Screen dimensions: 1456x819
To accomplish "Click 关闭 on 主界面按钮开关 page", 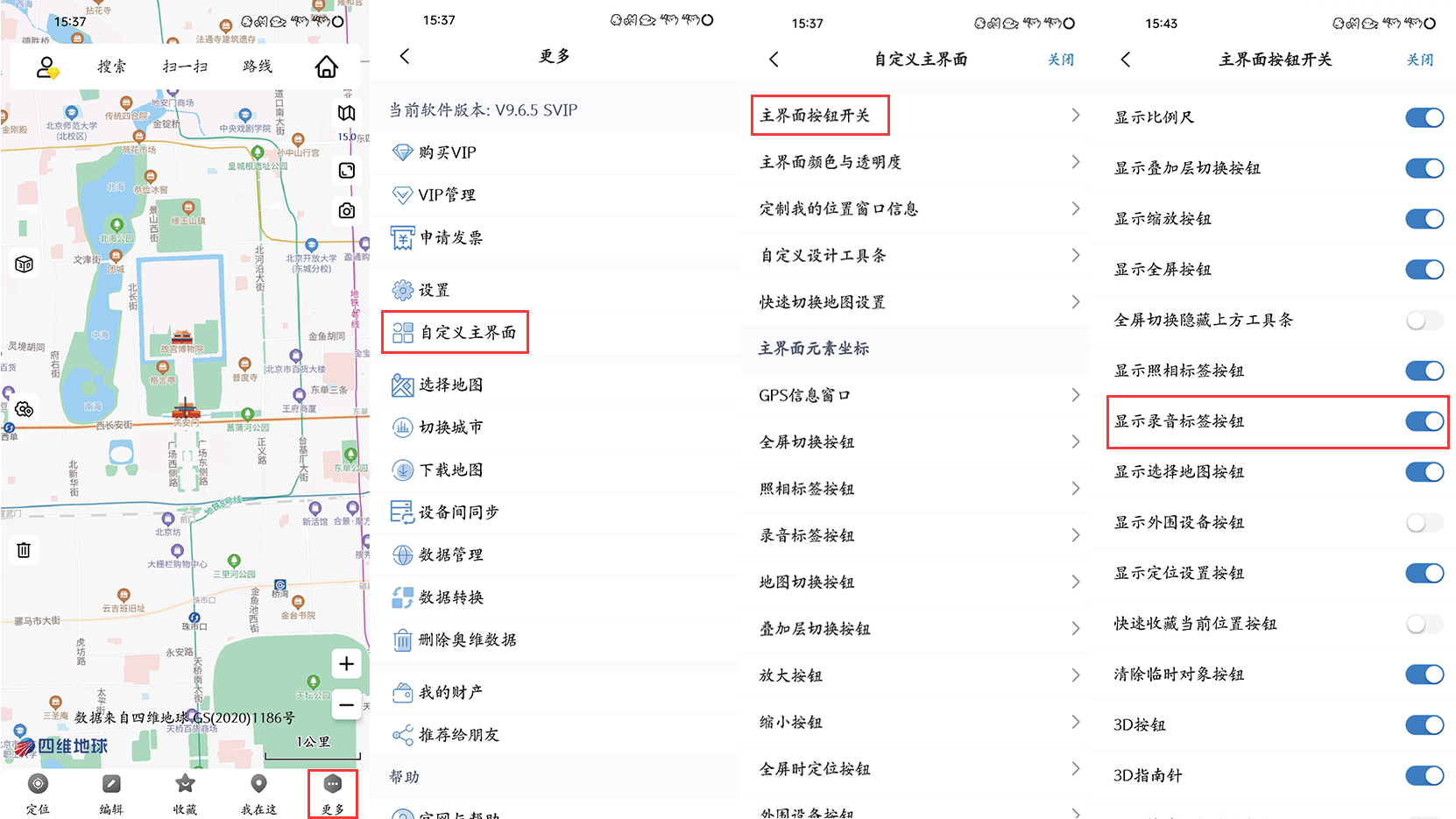I will pyautogui.click(x=1419, y=60).
